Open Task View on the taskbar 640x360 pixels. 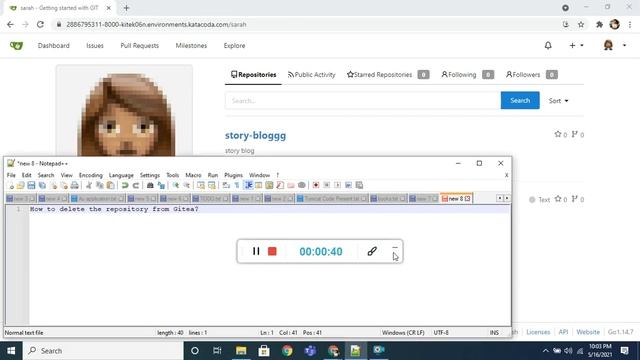coord(217,351)
